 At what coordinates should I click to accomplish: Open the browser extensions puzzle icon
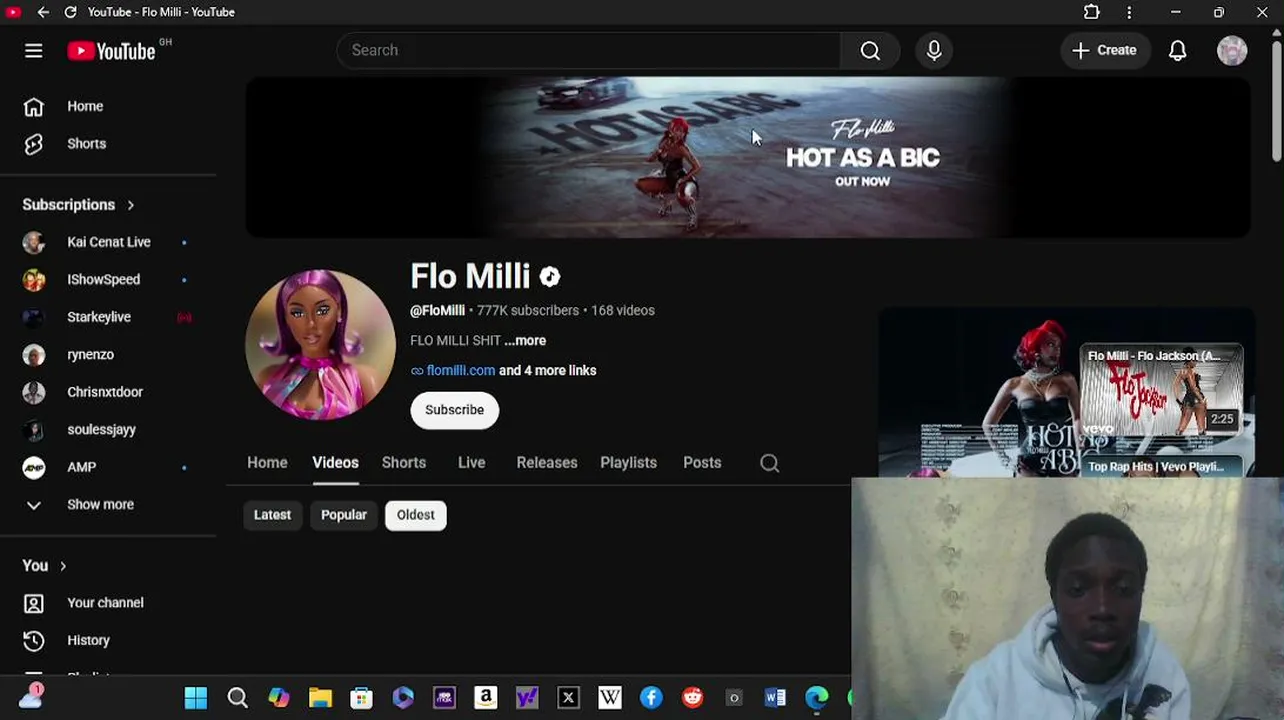[x=1092, y=12]
